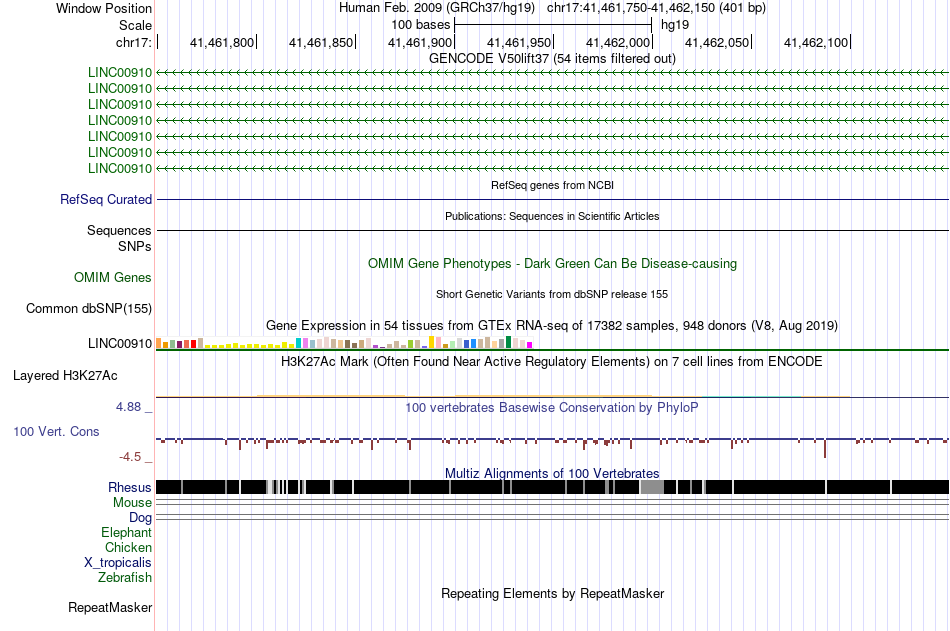Click the chr17: ruler label
The width and height of the screenshot is (950, 631).
click(x=133, y=42)
